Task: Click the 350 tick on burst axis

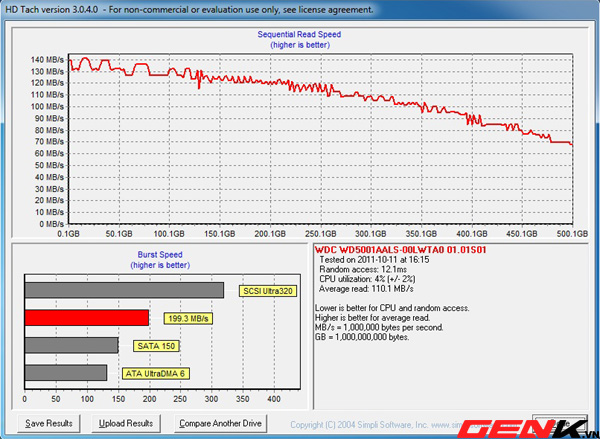Action: coord(243,399)
